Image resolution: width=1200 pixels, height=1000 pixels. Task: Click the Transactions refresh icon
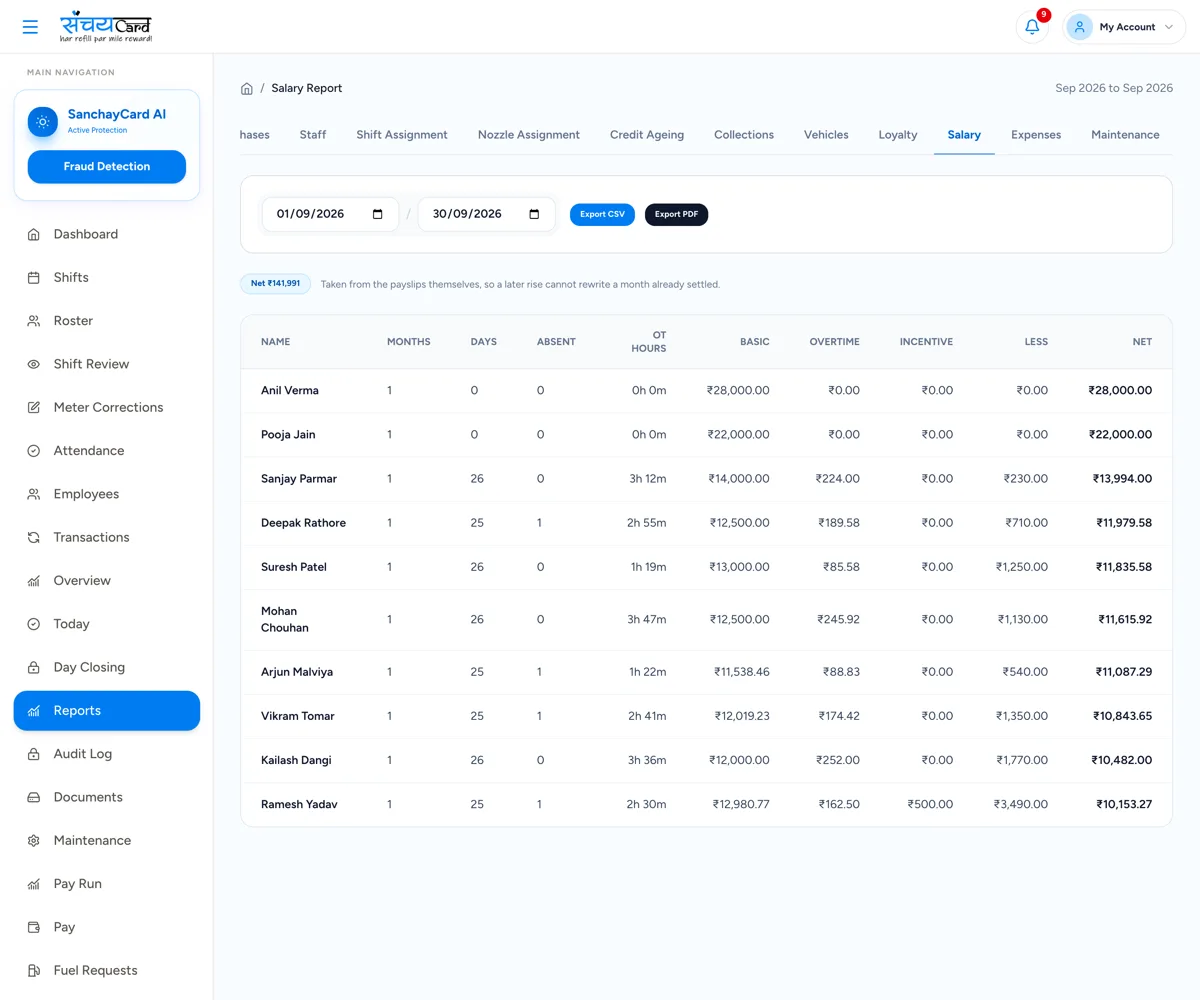coord(33,537)
